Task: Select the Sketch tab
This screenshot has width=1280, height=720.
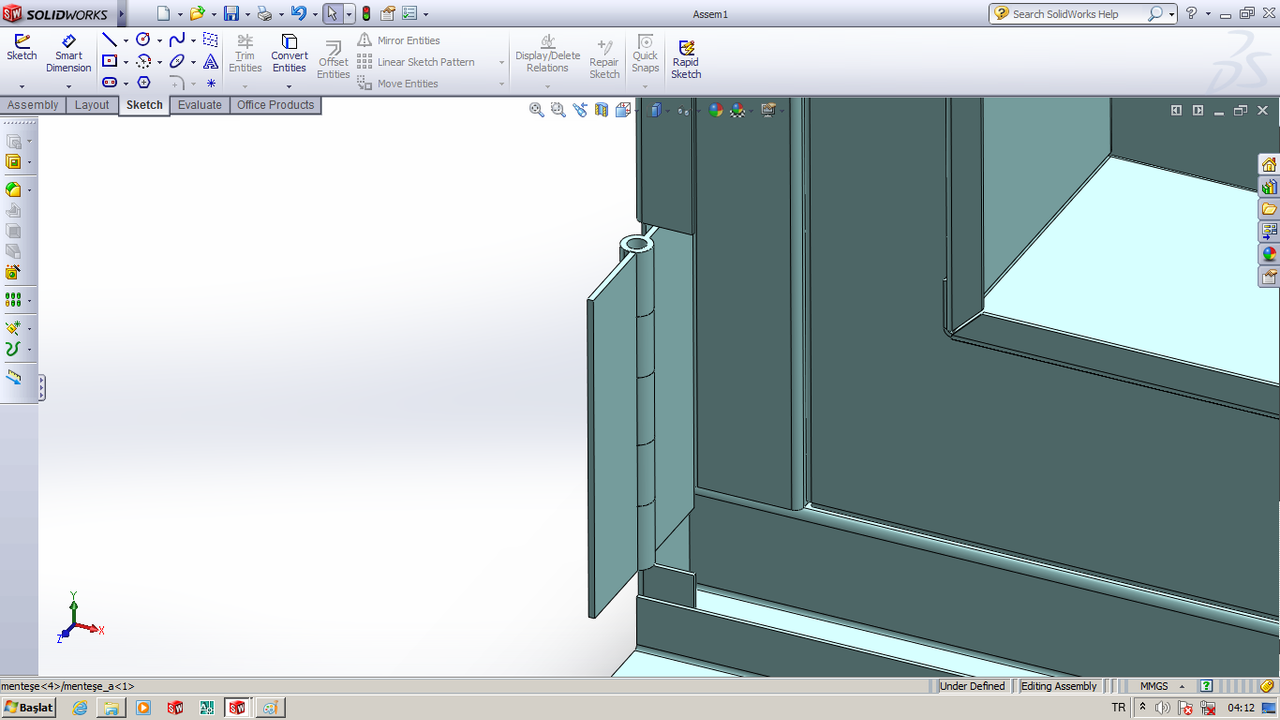Action: click(144, 105)
